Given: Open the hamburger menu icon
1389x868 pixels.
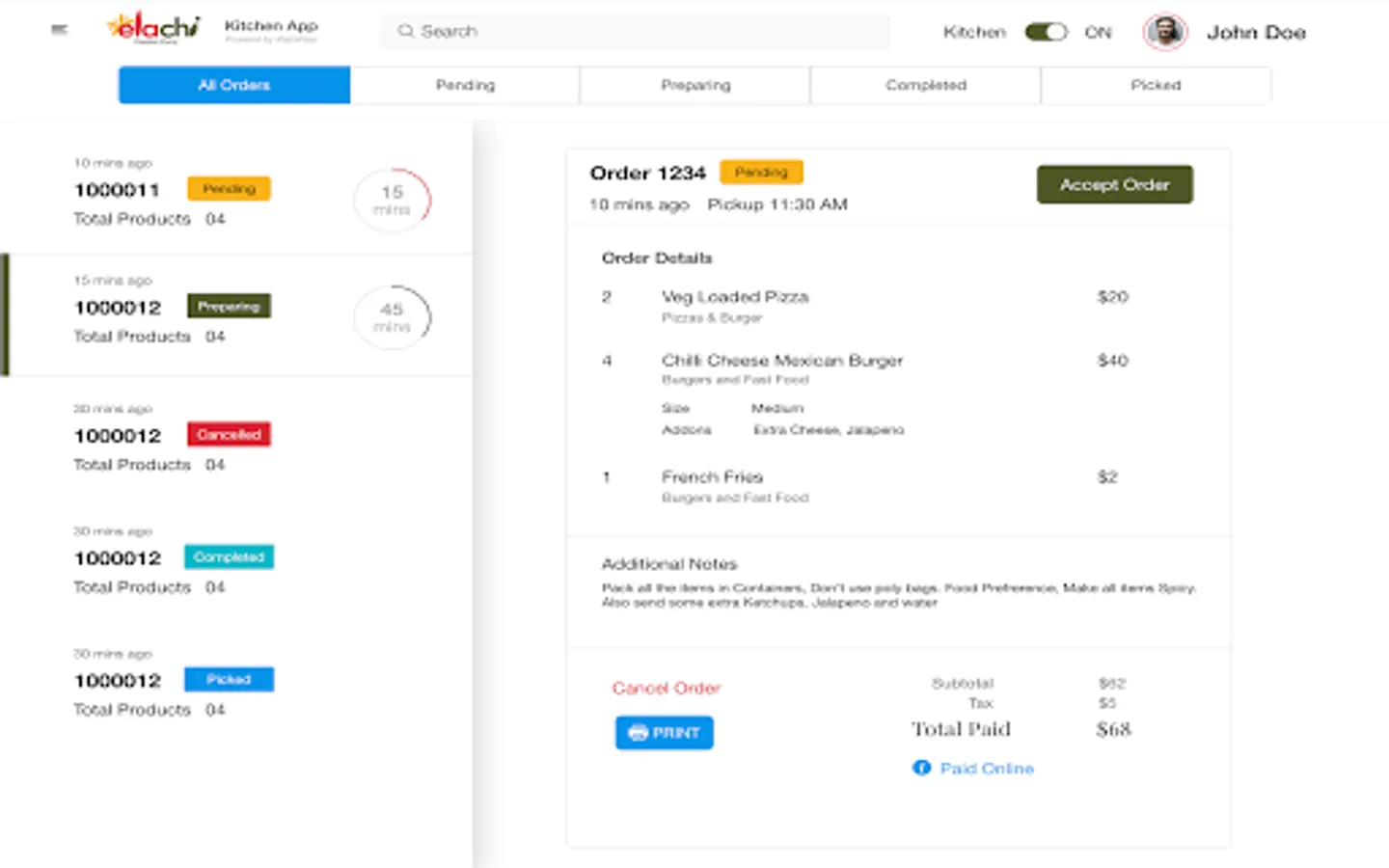Looking at the screenshot, I should (x=60, y=30).
